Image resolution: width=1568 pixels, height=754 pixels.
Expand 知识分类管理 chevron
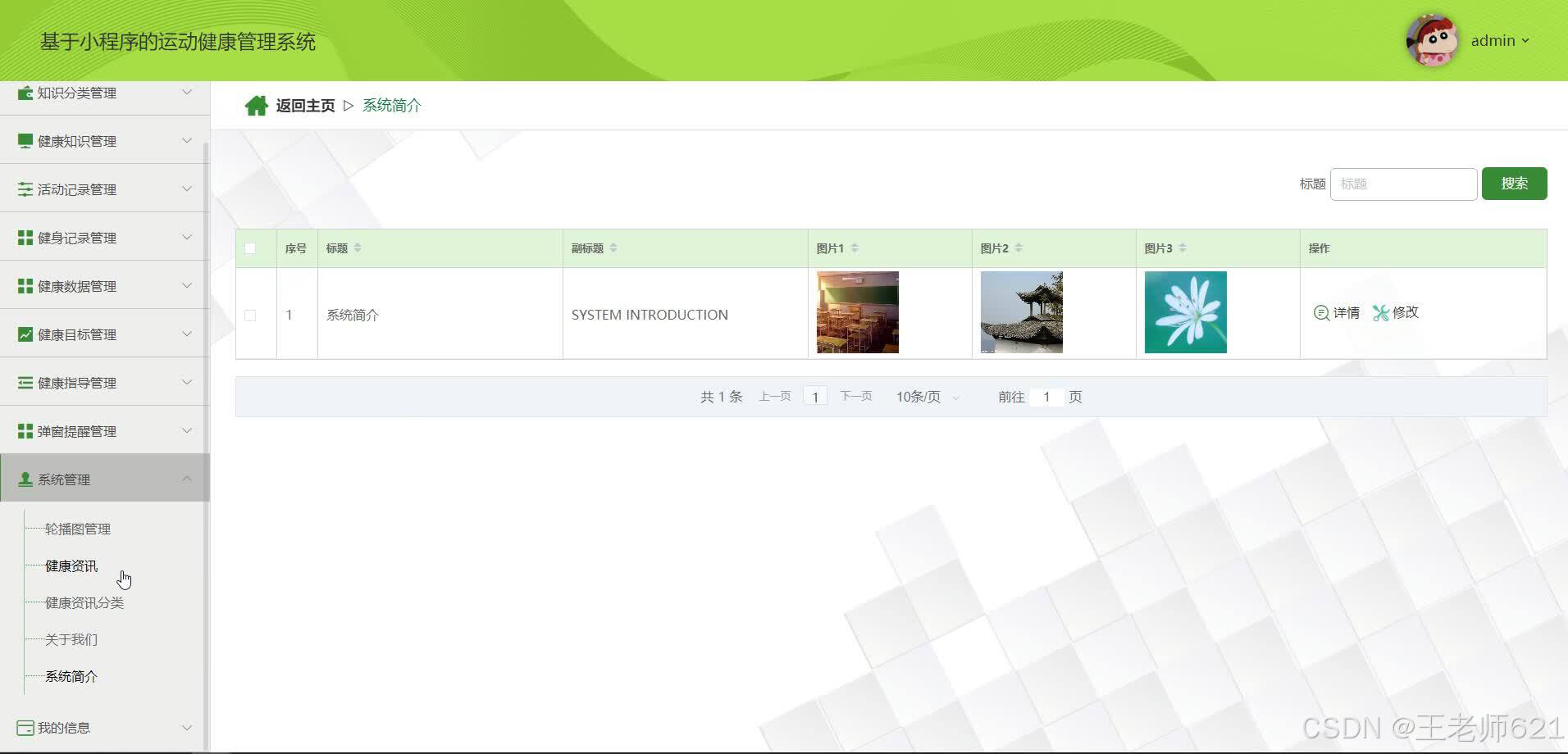187,92
